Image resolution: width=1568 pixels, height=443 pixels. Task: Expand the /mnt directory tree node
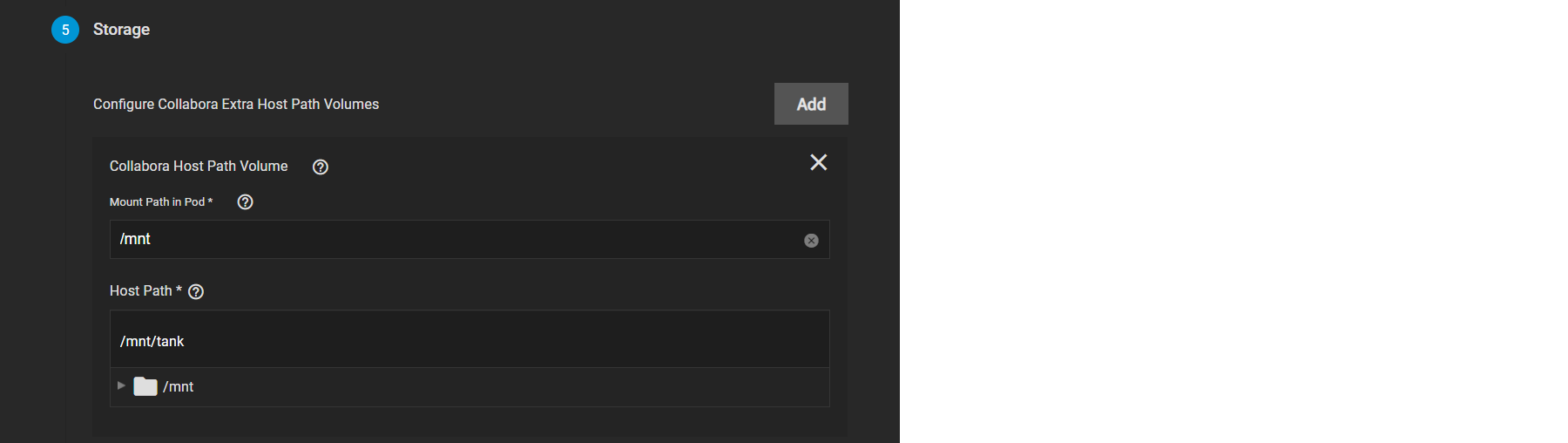(x=121, y=385)
